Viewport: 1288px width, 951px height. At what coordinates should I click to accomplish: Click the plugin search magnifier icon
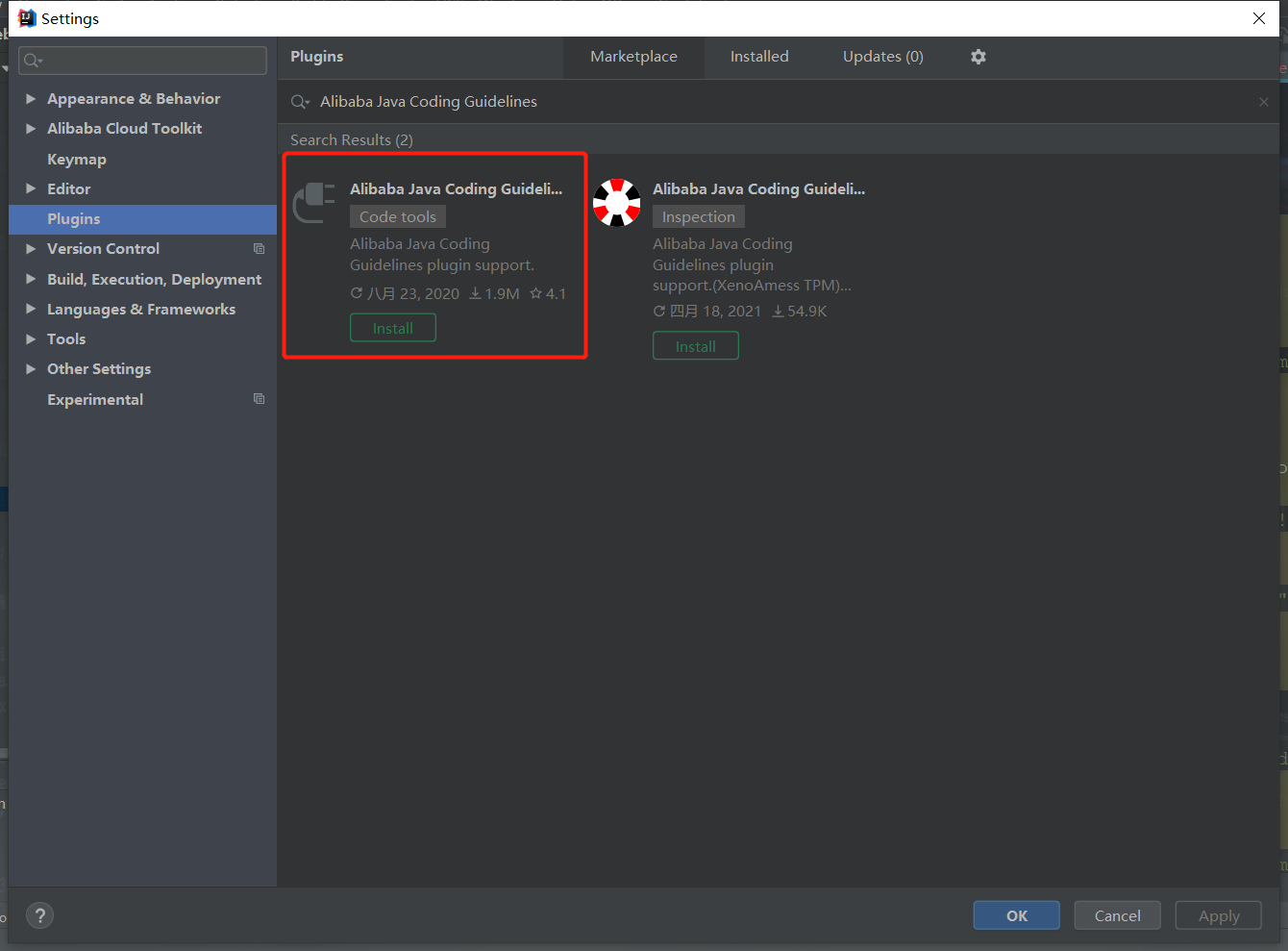coord(300,102)
